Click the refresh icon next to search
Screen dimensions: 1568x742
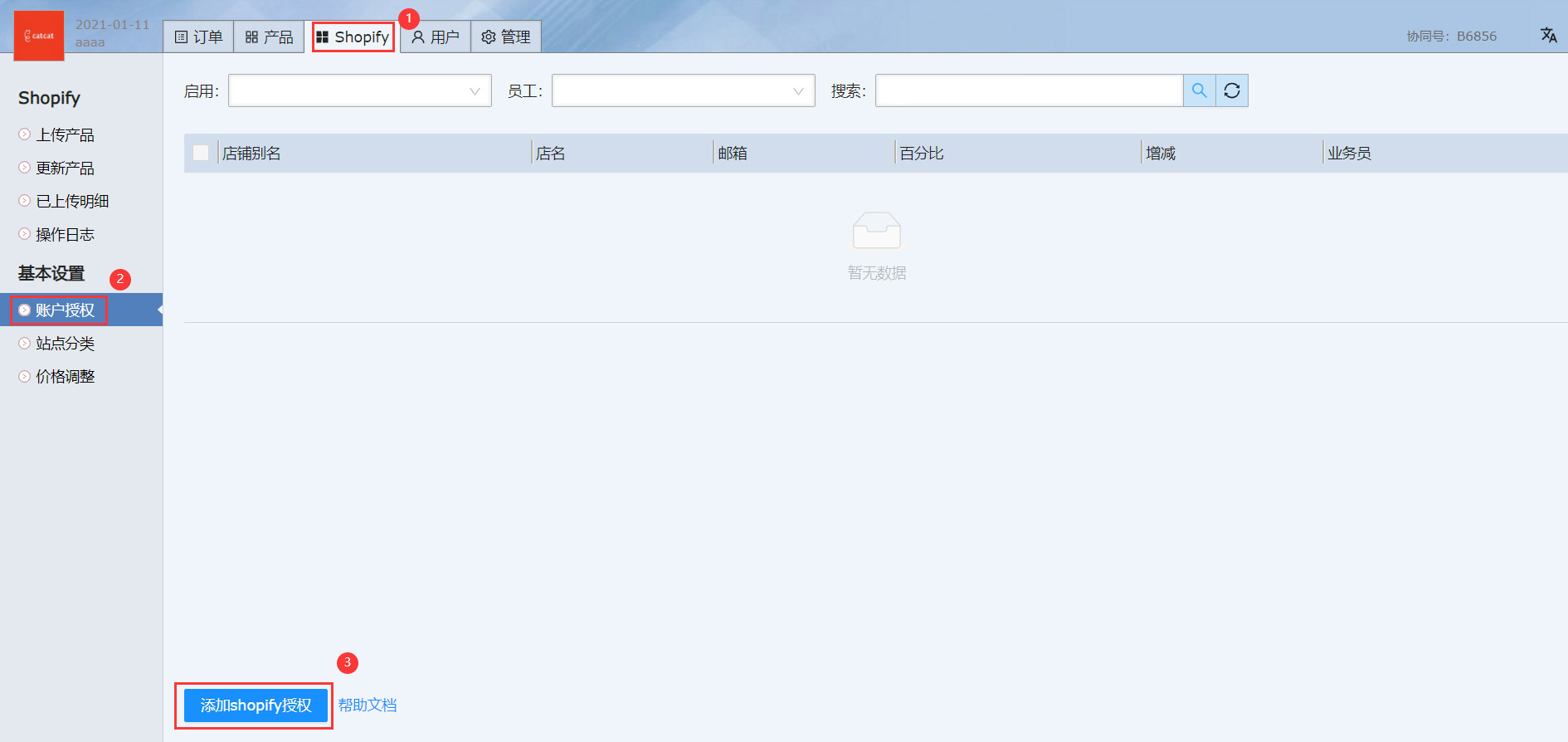[x=1232, y=90]
